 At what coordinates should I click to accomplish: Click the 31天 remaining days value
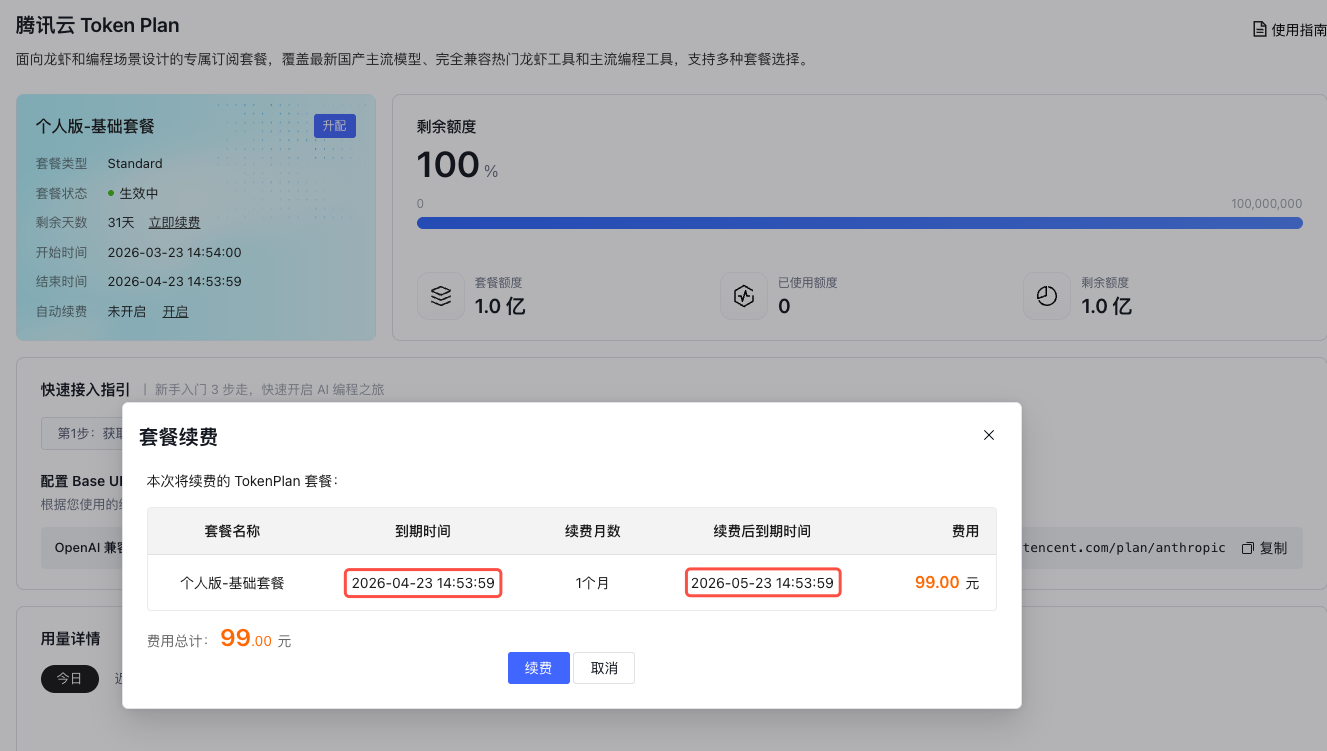tap(121, 223)
